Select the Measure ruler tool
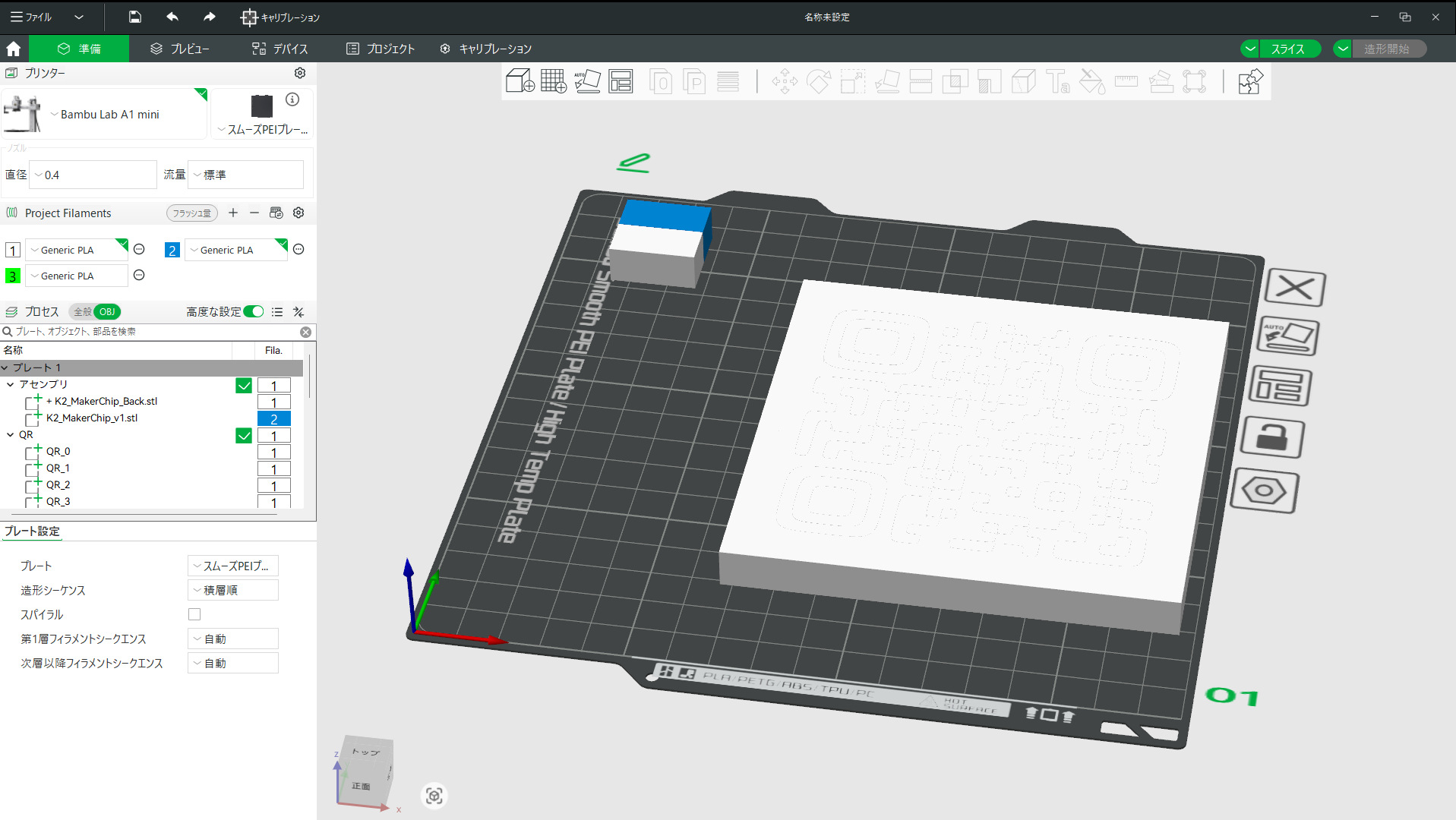Image resolution: width=1456 pixels, height=820 pixels. [x=1126, y=81]
